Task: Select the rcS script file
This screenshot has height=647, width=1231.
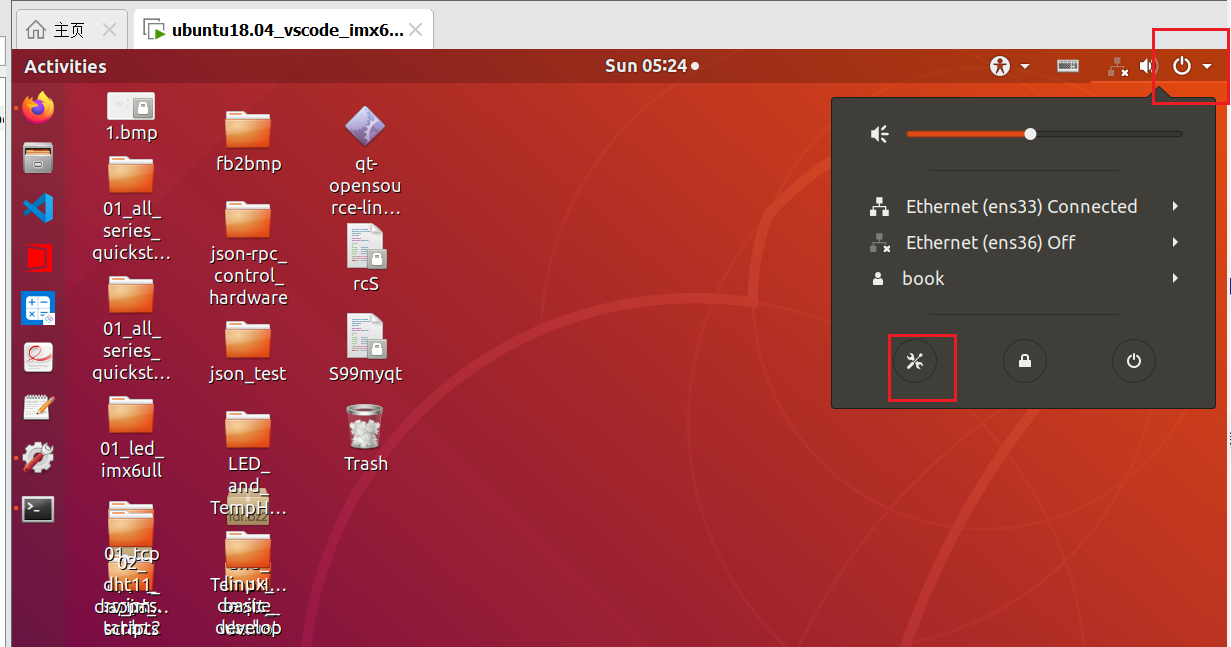Action: [366, 257]
